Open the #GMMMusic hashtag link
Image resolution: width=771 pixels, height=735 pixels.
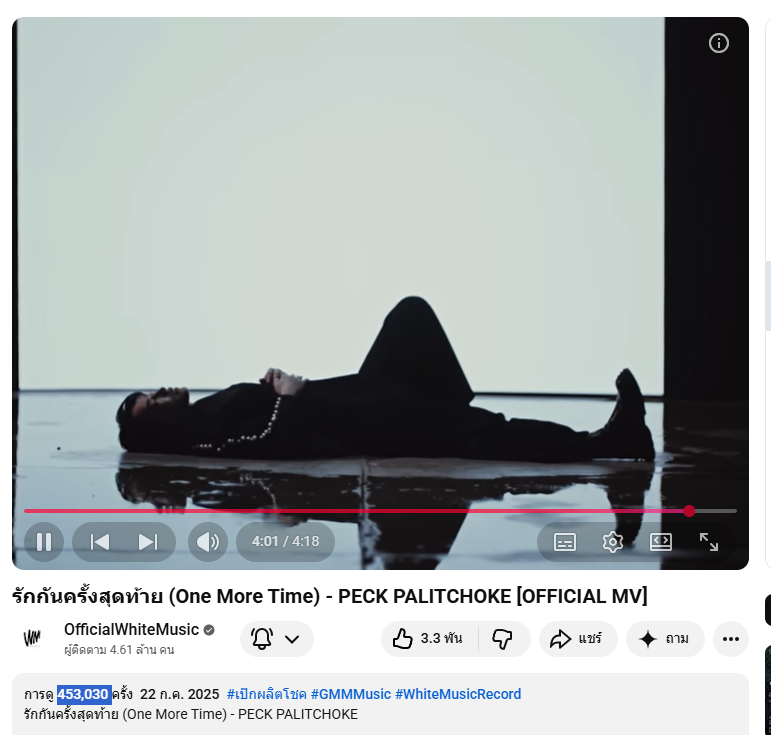click(350, 694)
